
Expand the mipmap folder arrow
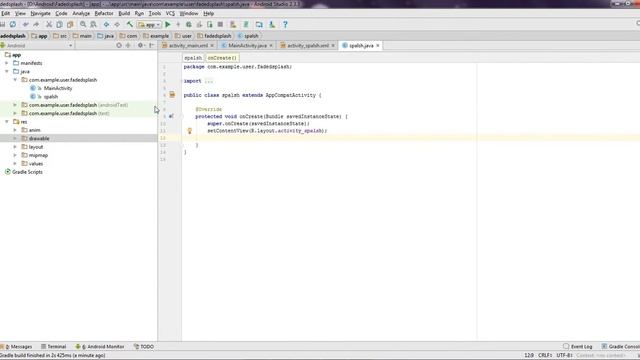(x=15, y=155)
